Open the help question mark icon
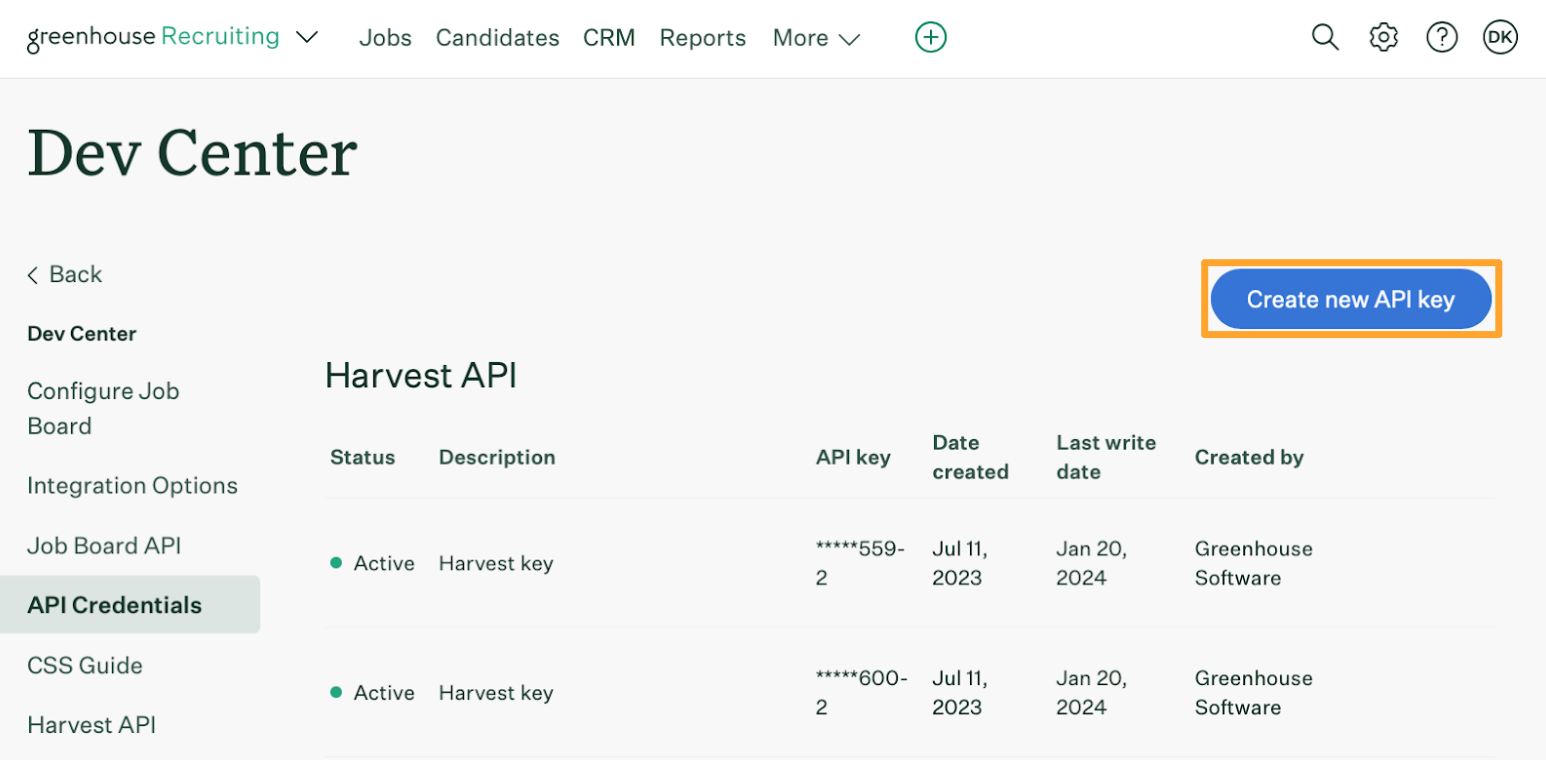The width and height of the screenshot is (1546, 760). tap(1441, 38)
